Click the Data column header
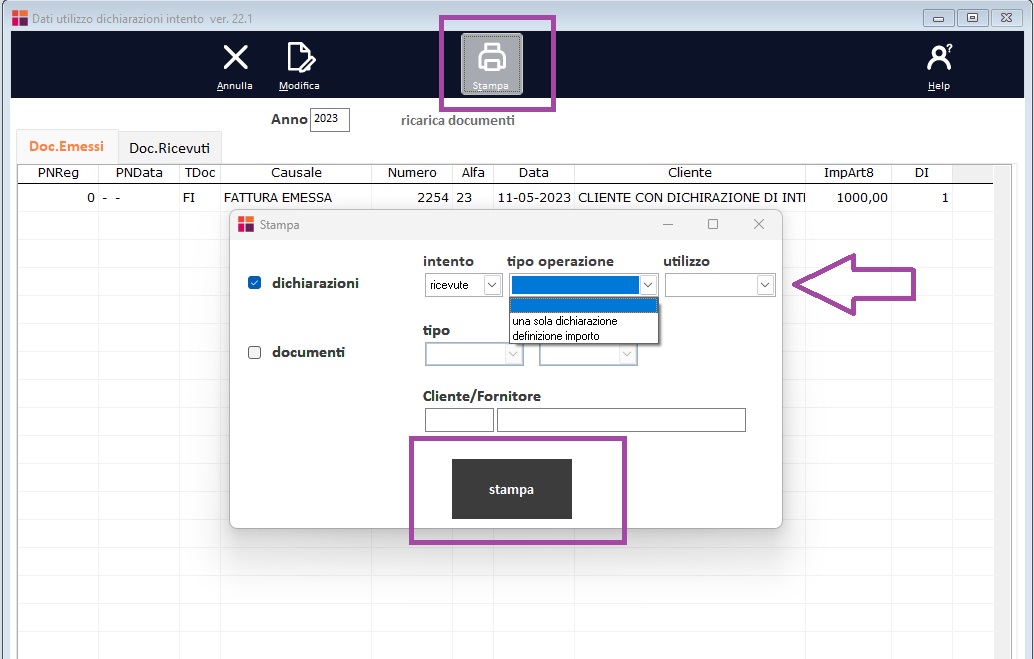 [533, 173]
